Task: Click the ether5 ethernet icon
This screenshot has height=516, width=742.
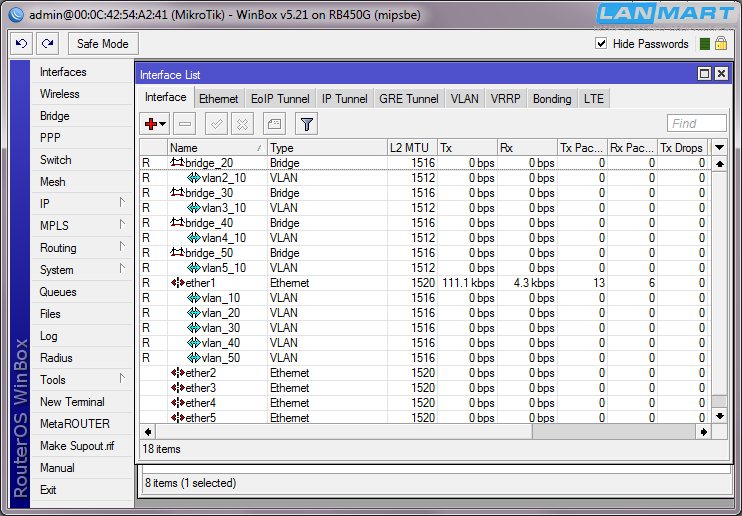Action: (x=177, y=418)
